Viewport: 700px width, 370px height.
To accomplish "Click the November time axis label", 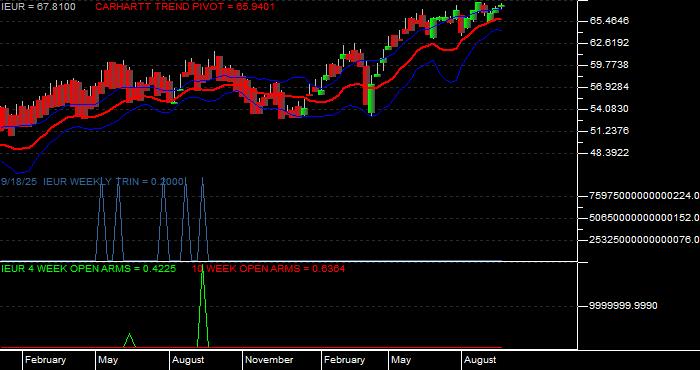I will [x=269, y=360].
